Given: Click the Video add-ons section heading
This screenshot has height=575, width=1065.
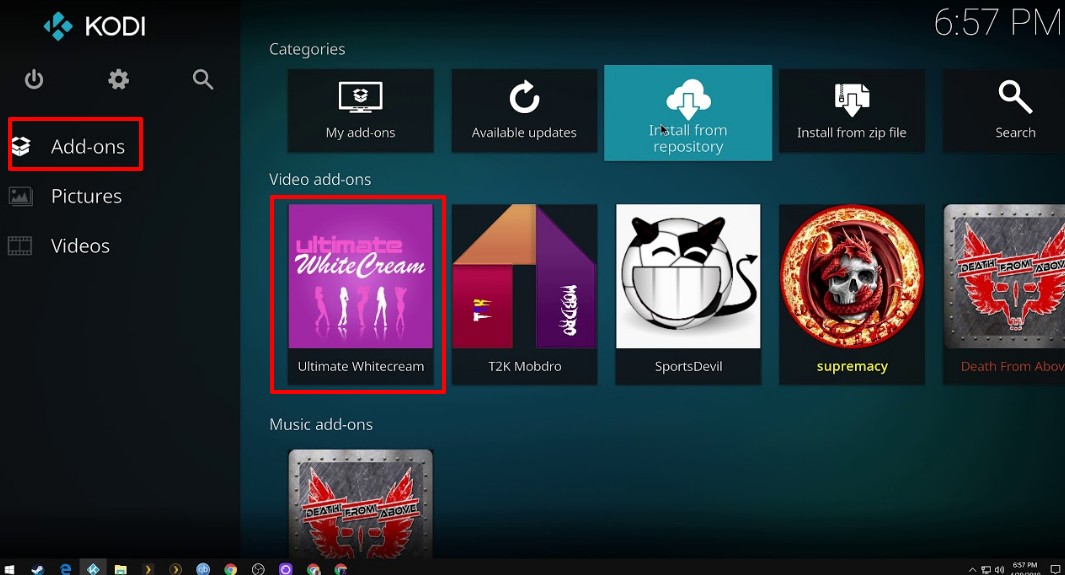Looking at the screenshot, I should (x=320, y=179).
